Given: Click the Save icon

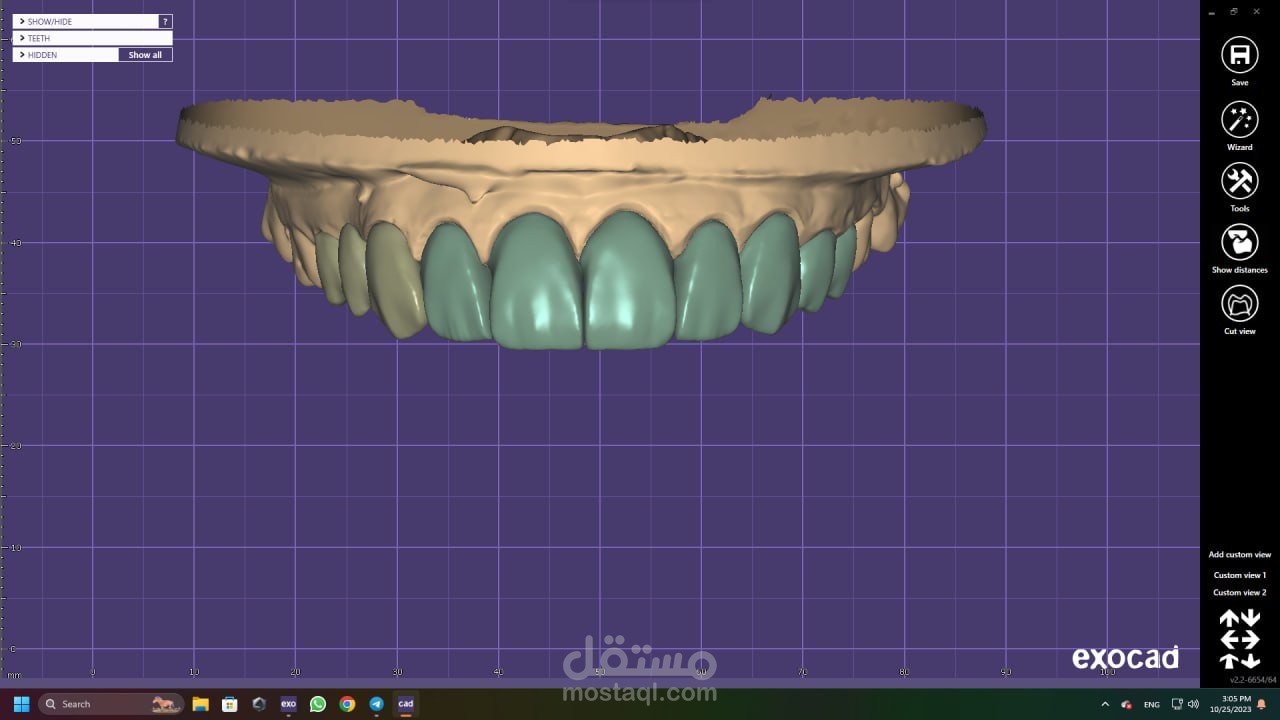Looking at the screenshot, I should click(1239, 54).
